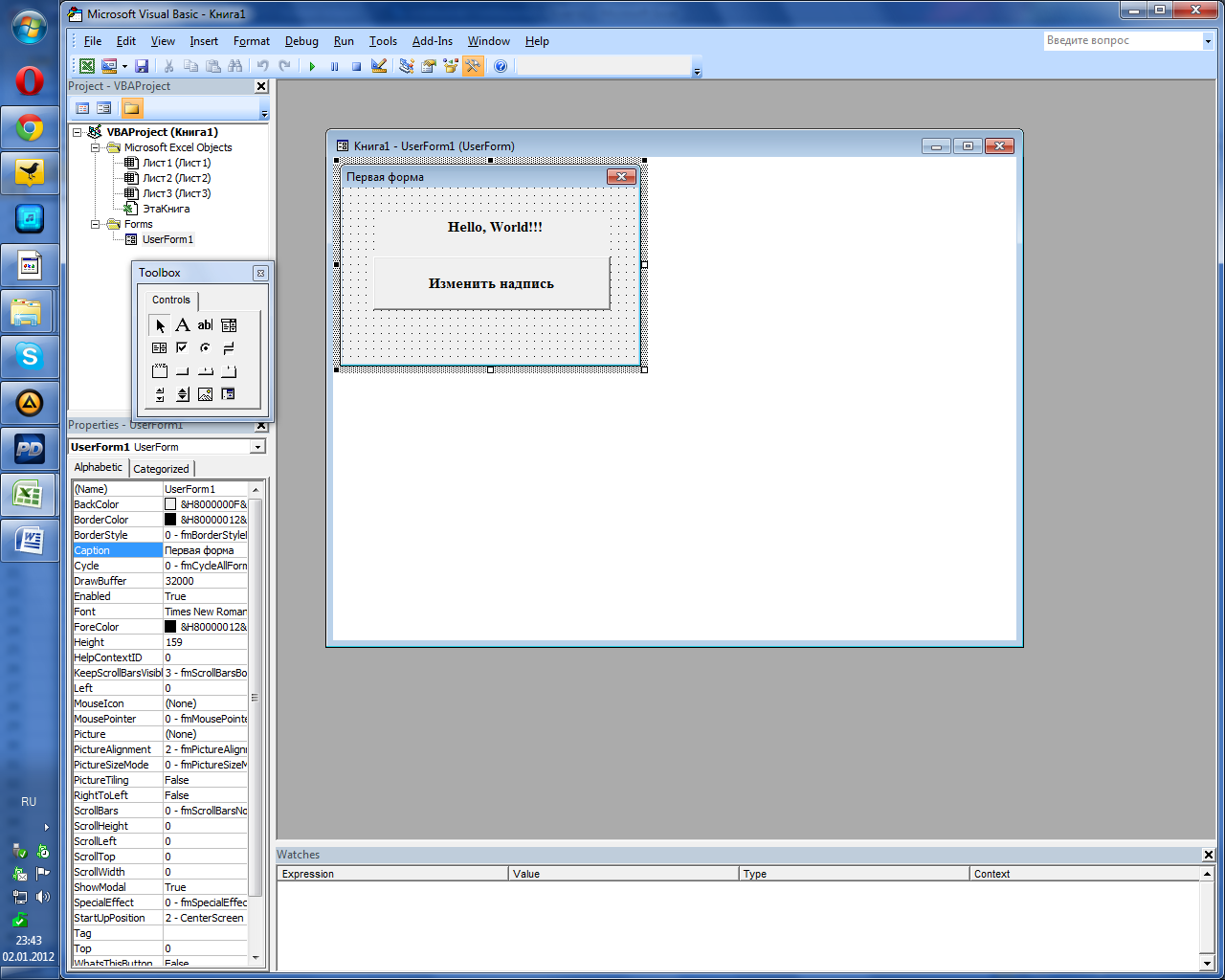This screenshot has height=980, width=1225.
Task: Select the RefEdit tool in Toolbox
Action: (229, 394)
